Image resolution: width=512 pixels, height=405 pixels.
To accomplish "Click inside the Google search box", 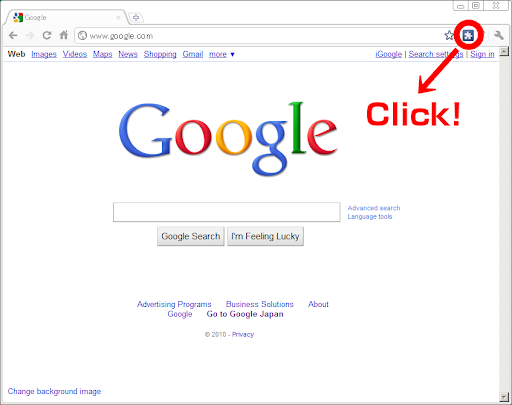I will pyautogui.click(x=227, y=212).
